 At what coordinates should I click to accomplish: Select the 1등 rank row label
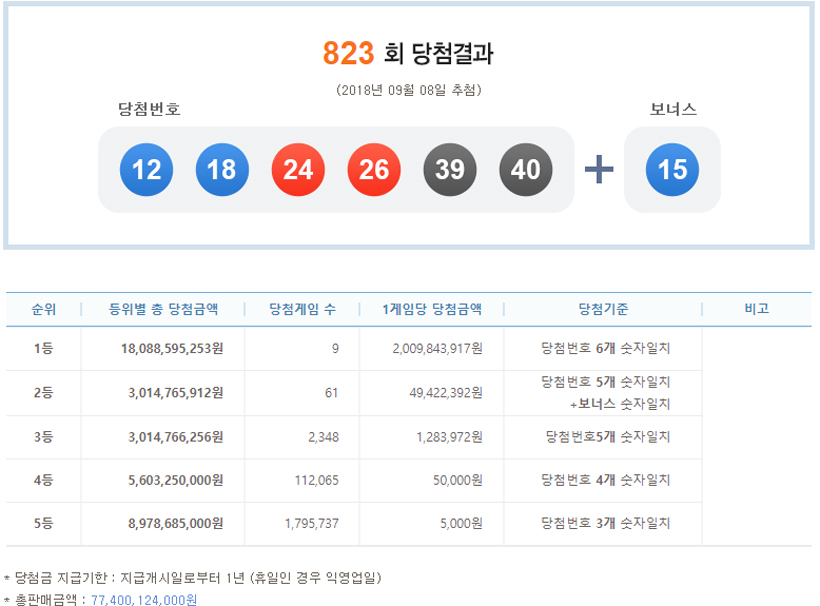(43, 349)
